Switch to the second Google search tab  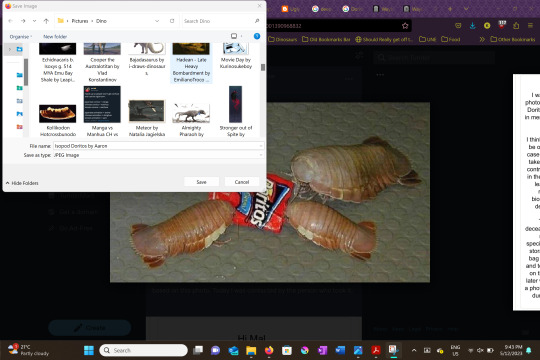[x=352, y=9]
